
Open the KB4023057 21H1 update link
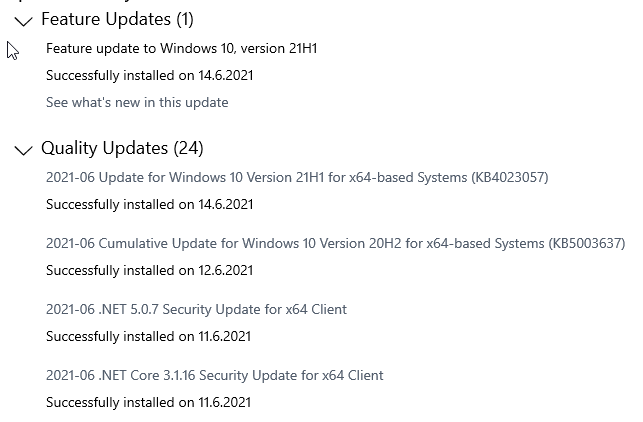point(297,177)
